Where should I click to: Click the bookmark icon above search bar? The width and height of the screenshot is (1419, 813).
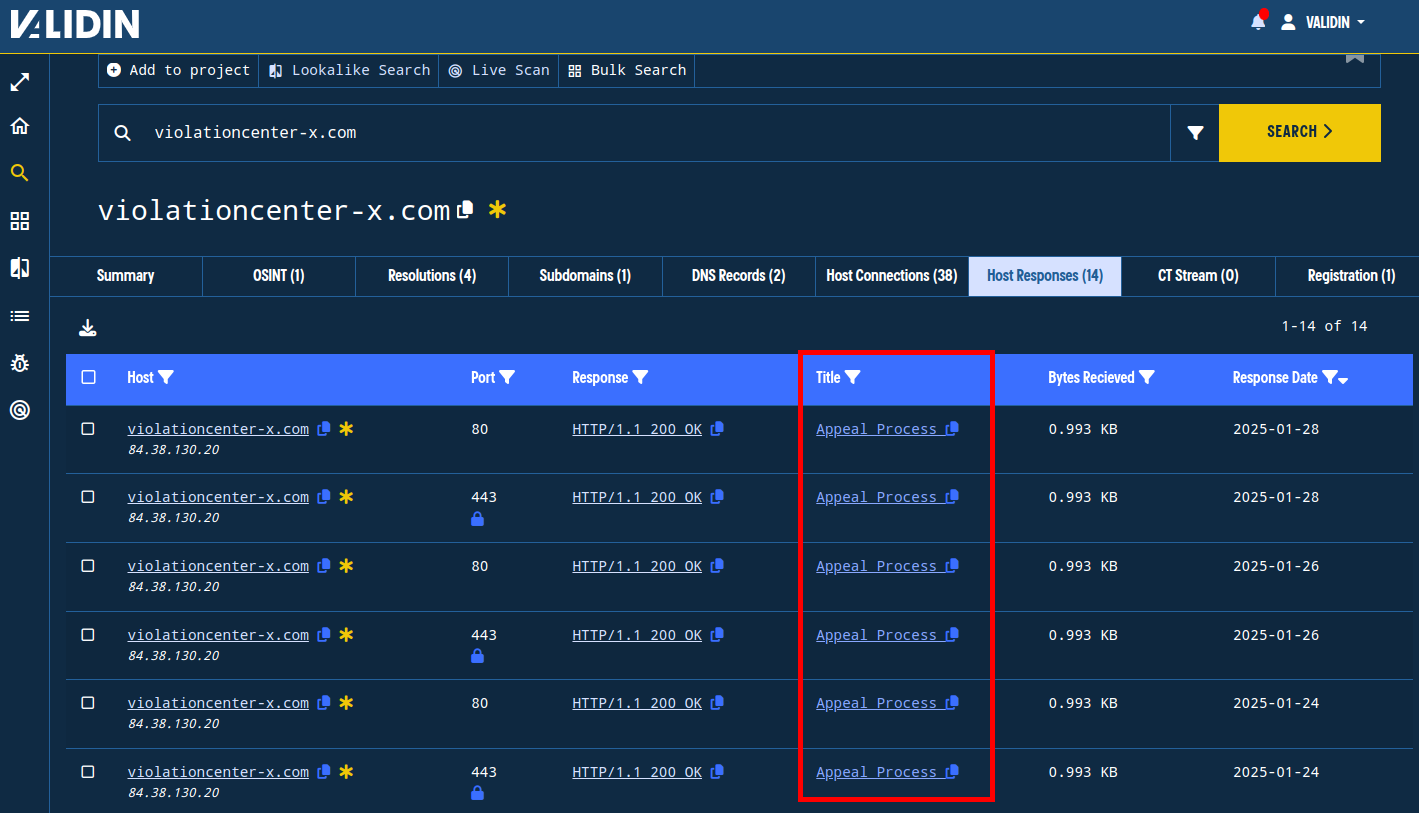[1354, 57]
